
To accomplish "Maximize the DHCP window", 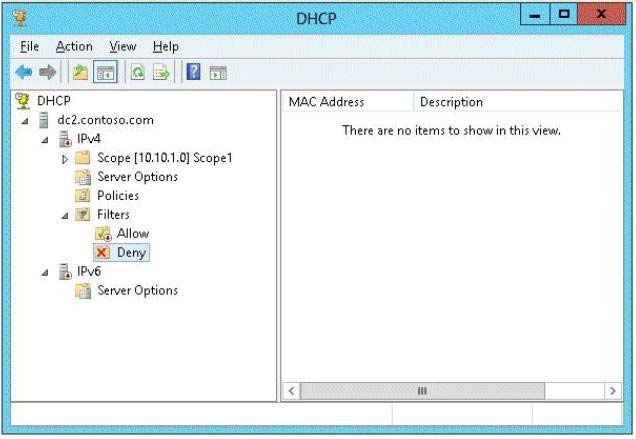I will click(564, 15).
